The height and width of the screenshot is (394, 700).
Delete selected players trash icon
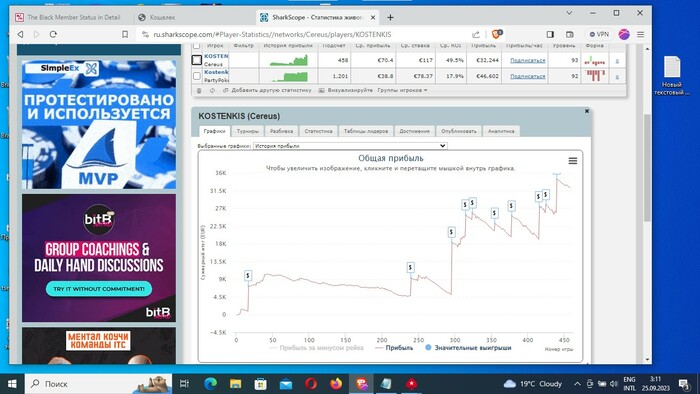(199, 90)
